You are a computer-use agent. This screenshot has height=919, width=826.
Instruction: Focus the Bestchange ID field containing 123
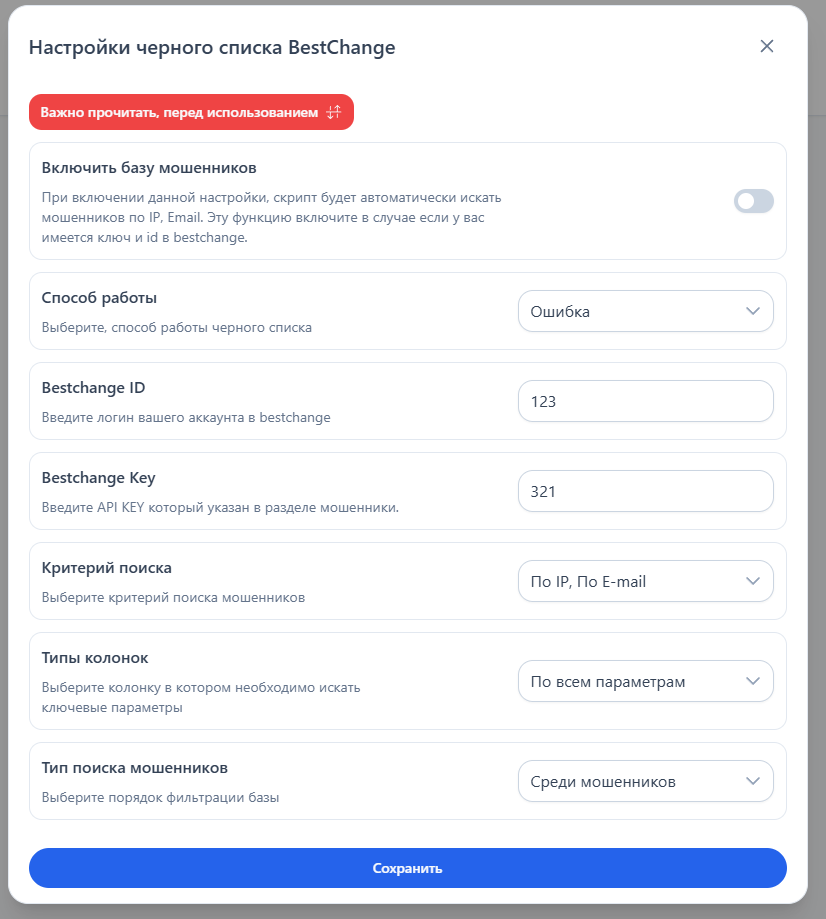[645, 401]
